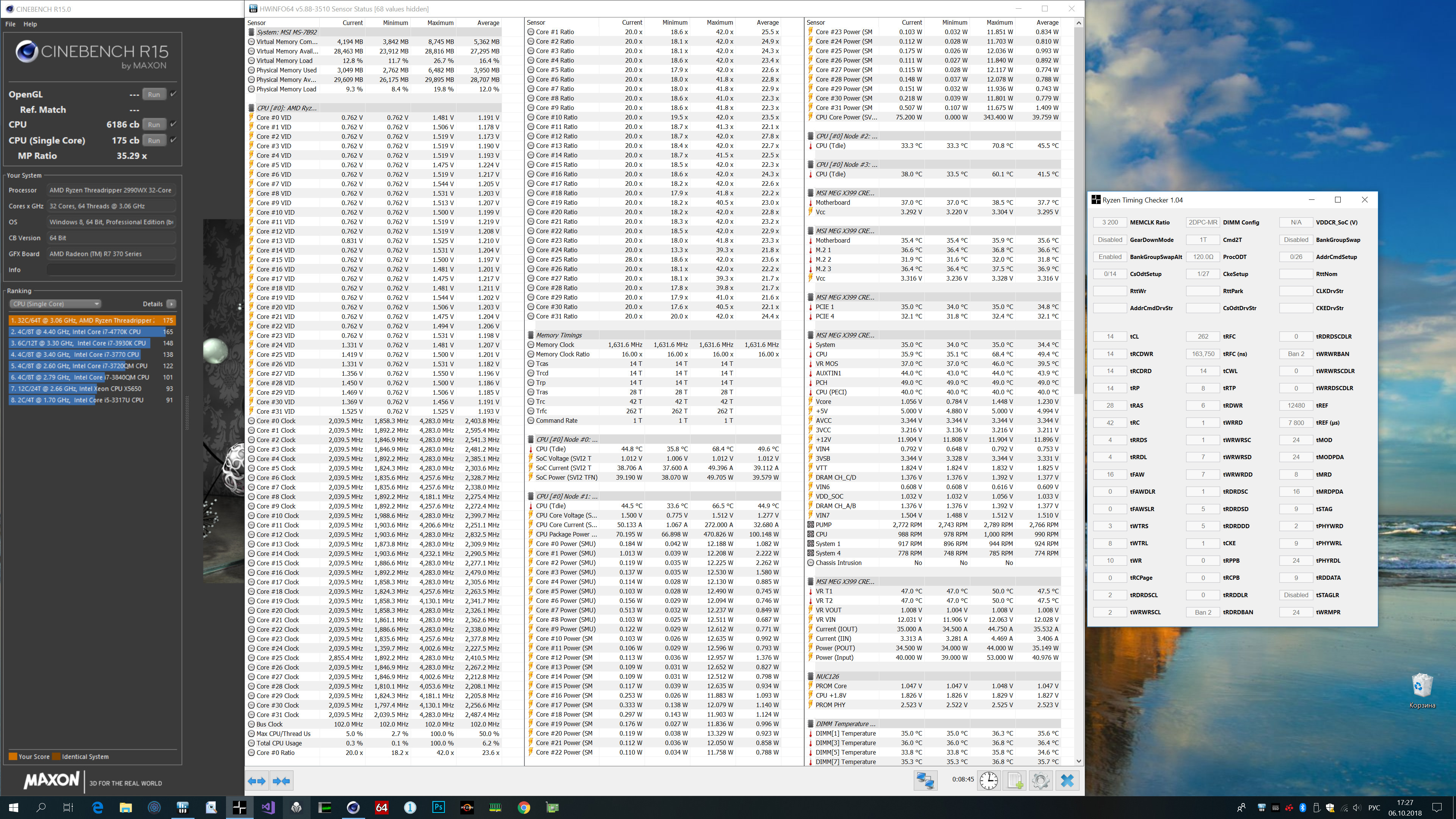The image size is (1456, 819).
Task: Click HWiNFO expand columns arrows icon
Action: click(257, 781)
